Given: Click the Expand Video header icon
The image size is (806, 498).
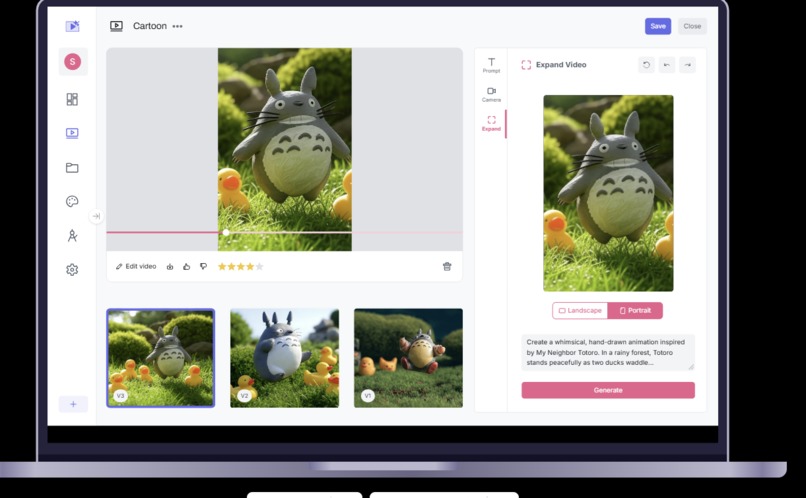Looking at the screenshot, I should point(526,65).
